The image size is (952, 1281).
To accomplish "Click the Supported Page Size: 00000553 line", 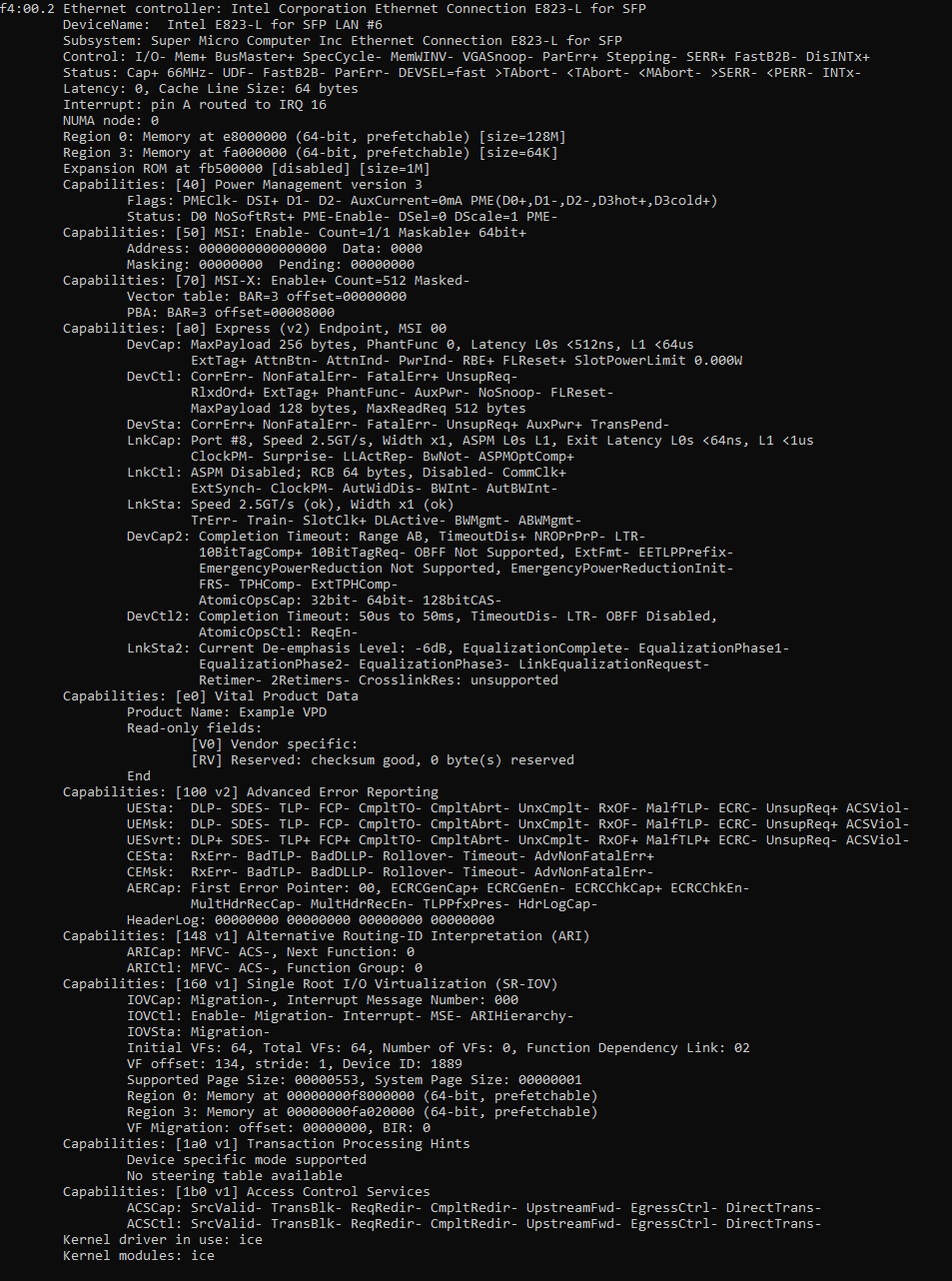I will click(354, 1079).
